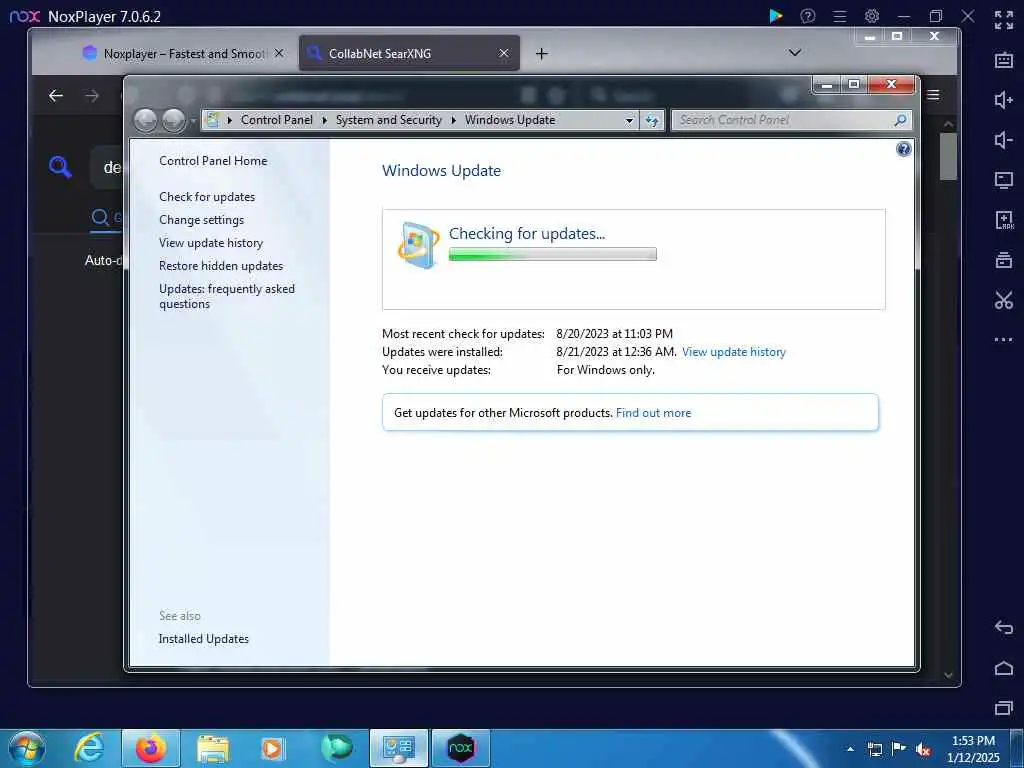Click the browser back arrow in Nox
This screenshot has height=768, width=1024.
[x=56, y=96]
